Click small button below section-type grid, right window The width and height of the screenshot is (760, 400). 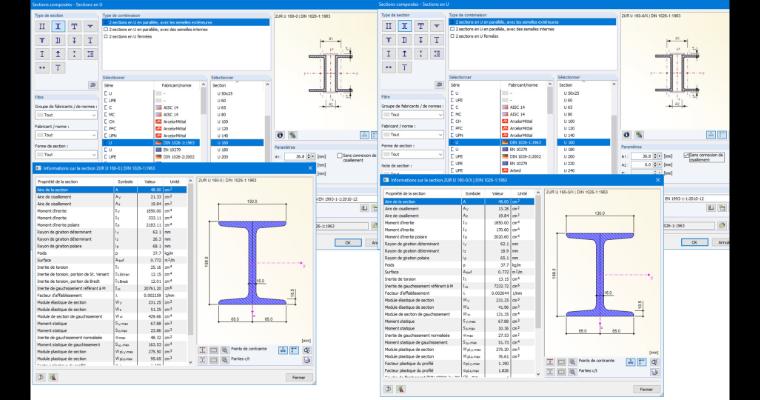[x=439, y=84]
